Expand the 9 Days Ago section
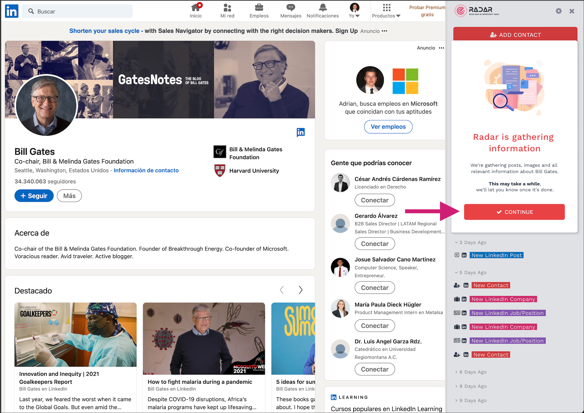Screen dimensions: 584x413 (x=471, y=400)
